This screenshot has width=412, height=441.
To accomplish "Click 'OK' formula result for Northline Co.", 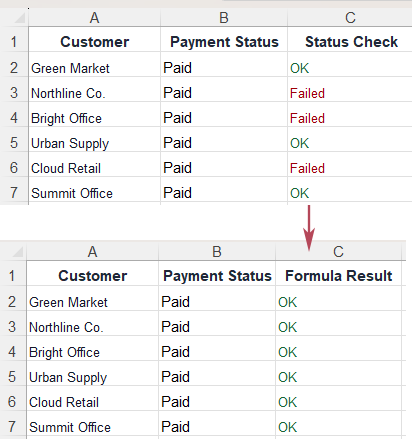I will click(338, 323).
